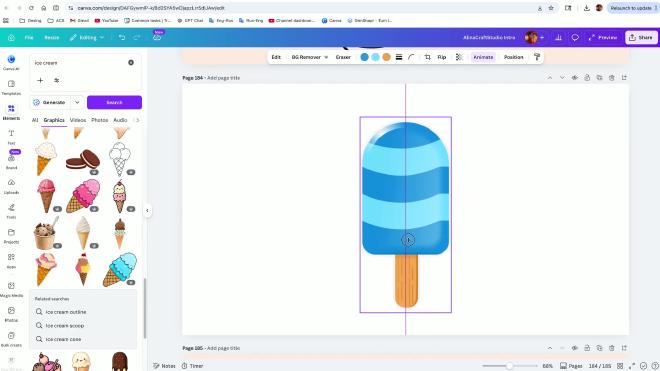The image size is (660, 371).
Task: Hide page 105 using the eye icon
Action: (x=575, y=348)
